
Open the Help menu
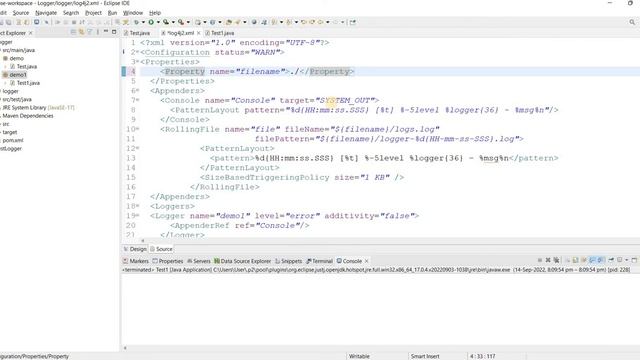pyautogui.click(x=155, y=13)
